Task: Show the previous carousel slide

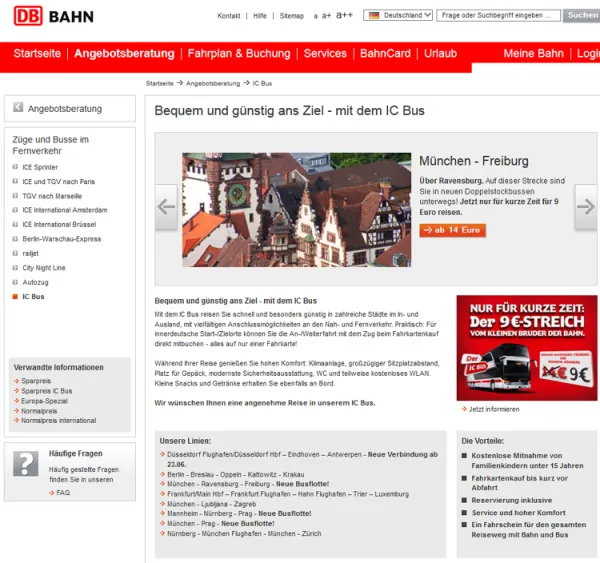Action: (166, 207)
